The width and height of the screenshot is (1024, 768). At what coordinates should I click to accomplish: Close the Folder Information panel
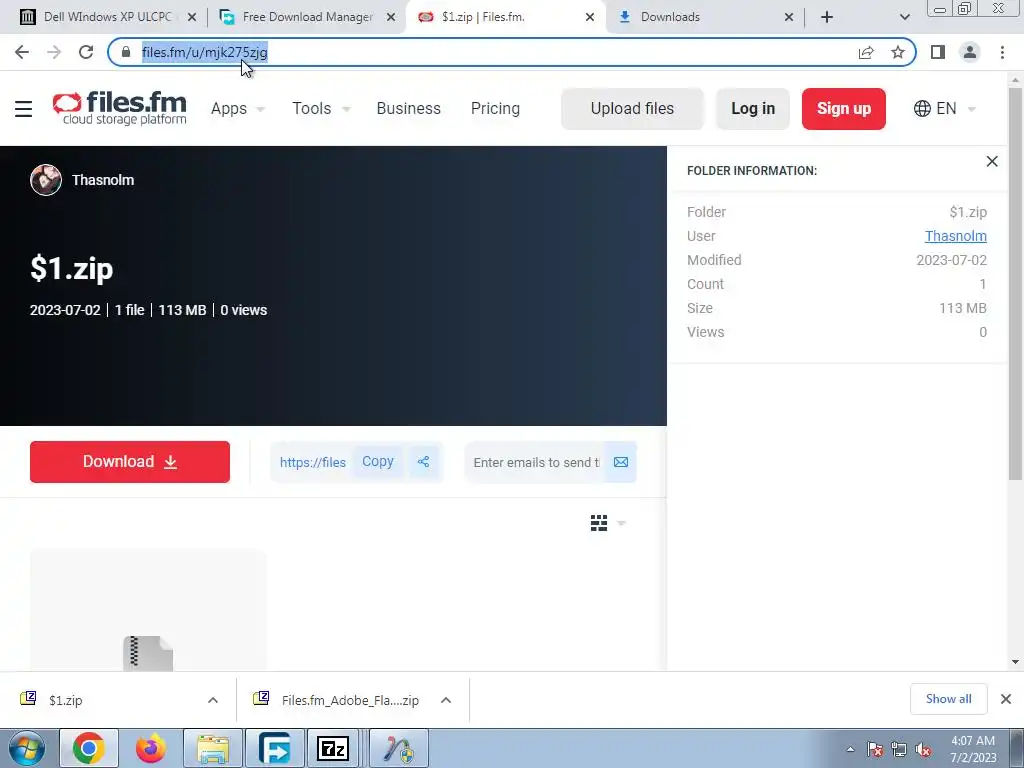[x=991, y=161]
